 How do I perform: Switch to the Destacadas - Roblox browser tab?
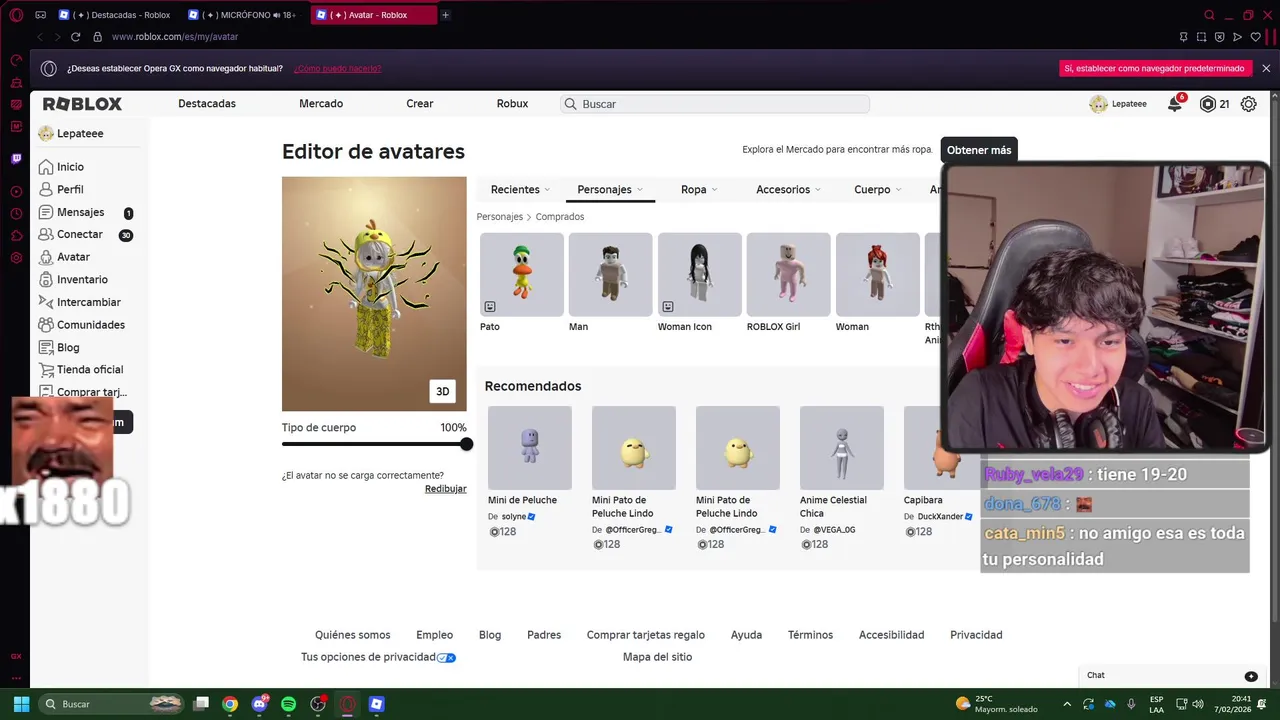click(x=116, y=15)
